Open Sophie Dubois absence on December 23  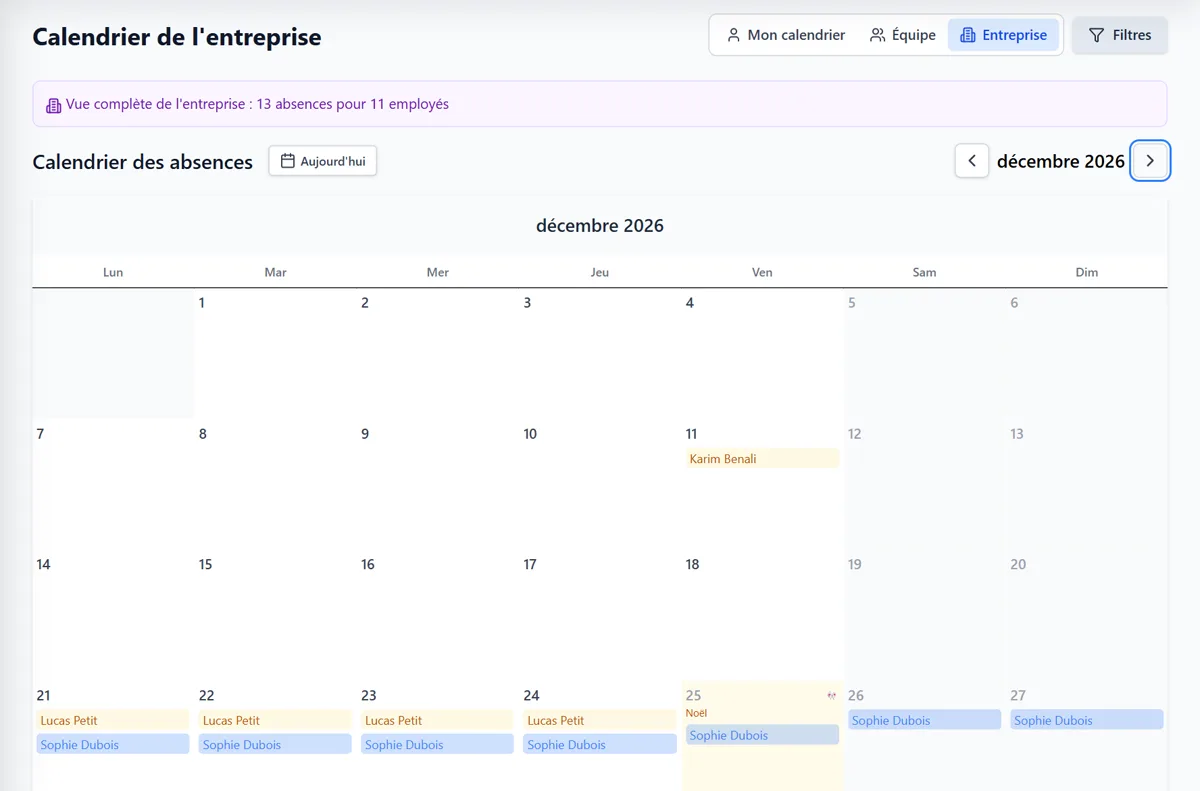tap(437, 744)
